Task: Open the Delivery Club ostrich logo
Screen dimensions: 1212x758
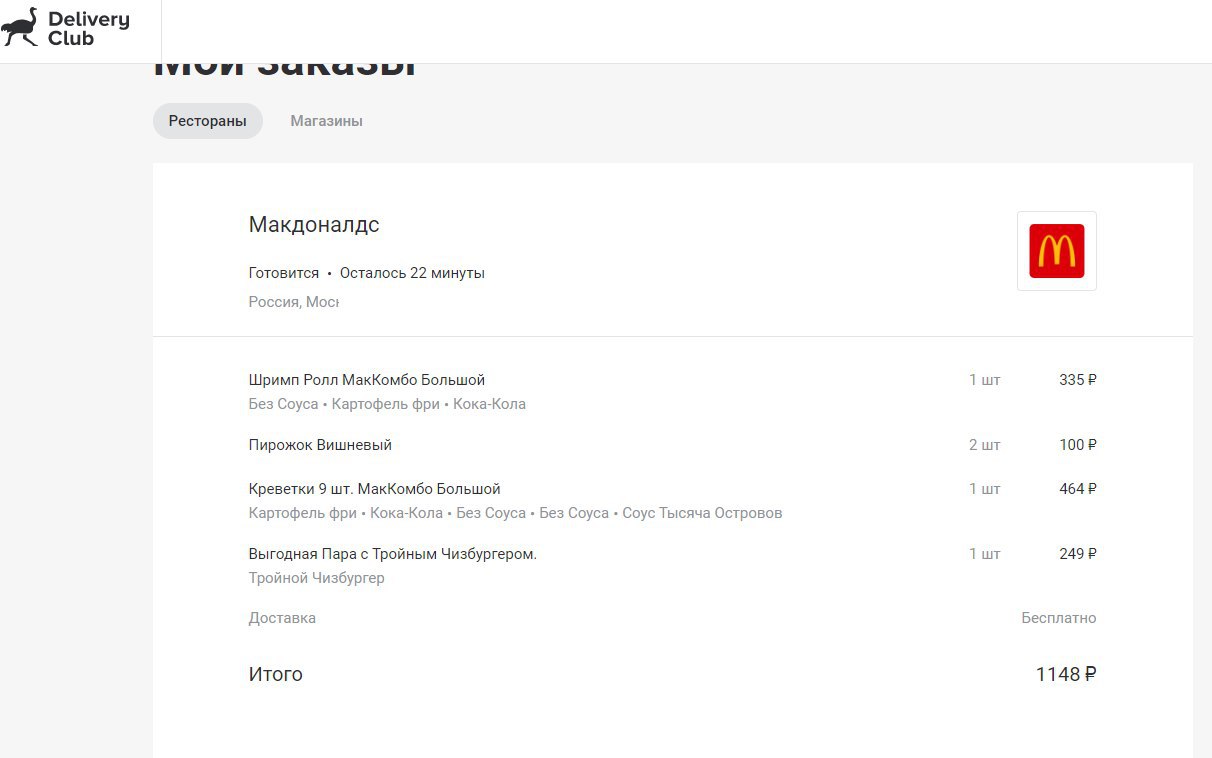Action: coord(65,28)
